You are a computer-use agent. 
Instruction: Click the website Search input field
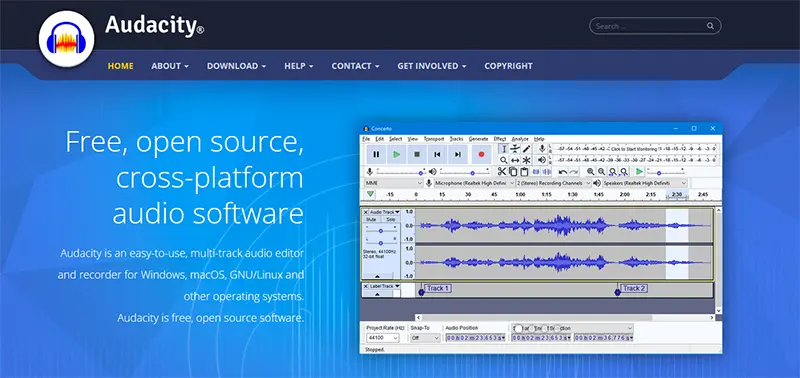pyautogui.click(x=655, y=26)
